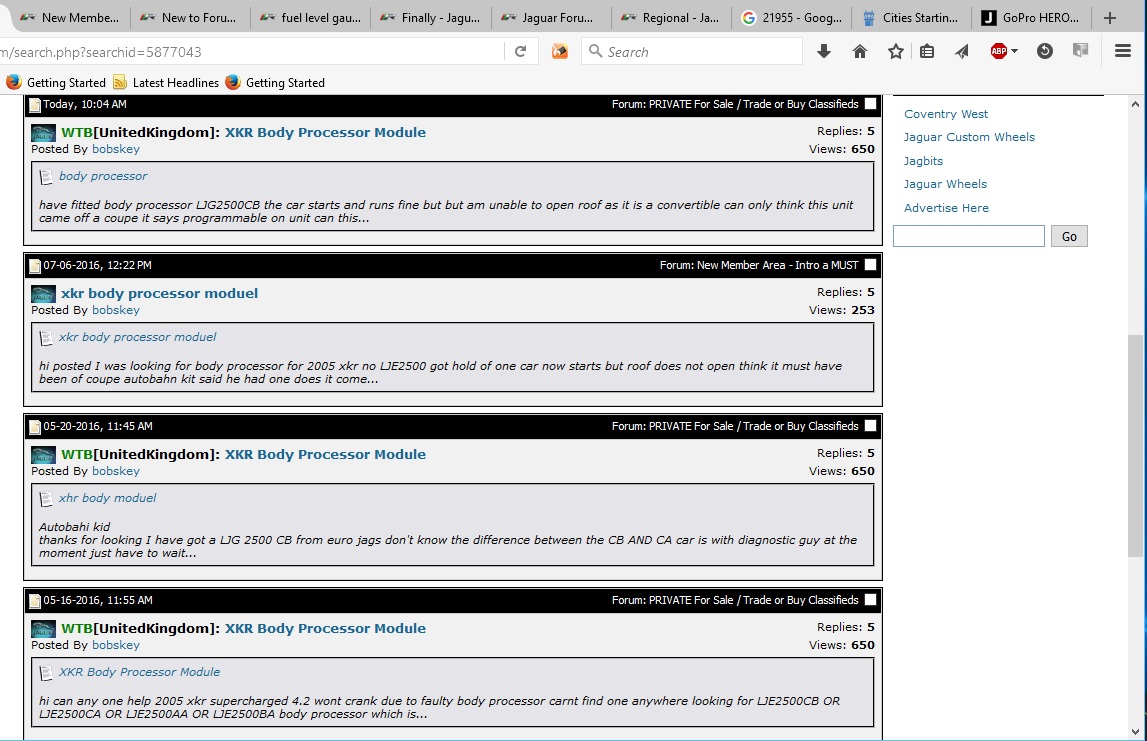Focus the browser Search input field
Image resolution: width=1147 pixels, height=741 pixels.
pos(700,52)
